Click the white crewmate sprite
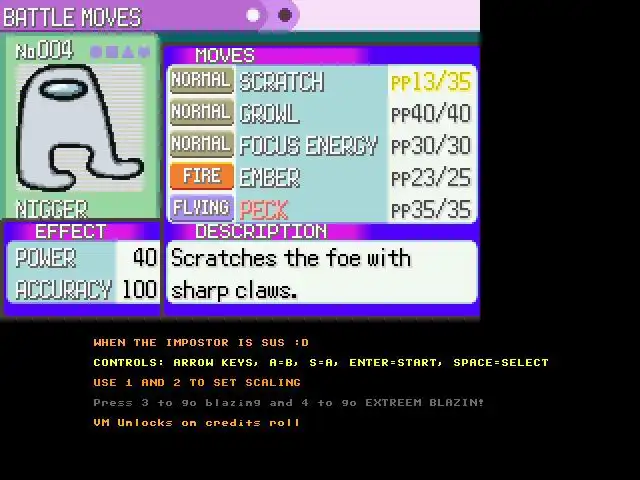This screenshot has width=640, height=480. 78,127
